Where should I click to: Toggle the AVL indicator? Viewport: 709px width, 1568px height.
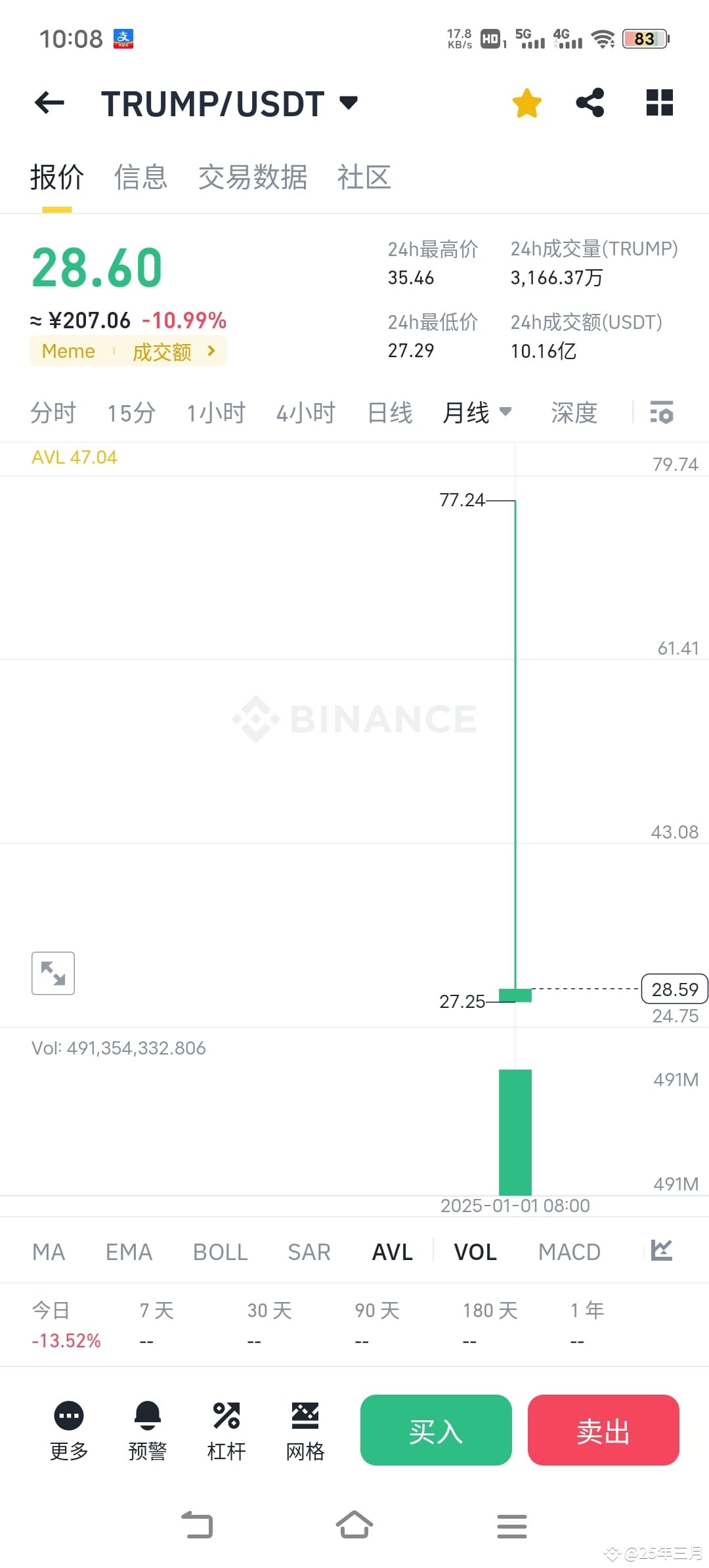tap(393, 1252)
